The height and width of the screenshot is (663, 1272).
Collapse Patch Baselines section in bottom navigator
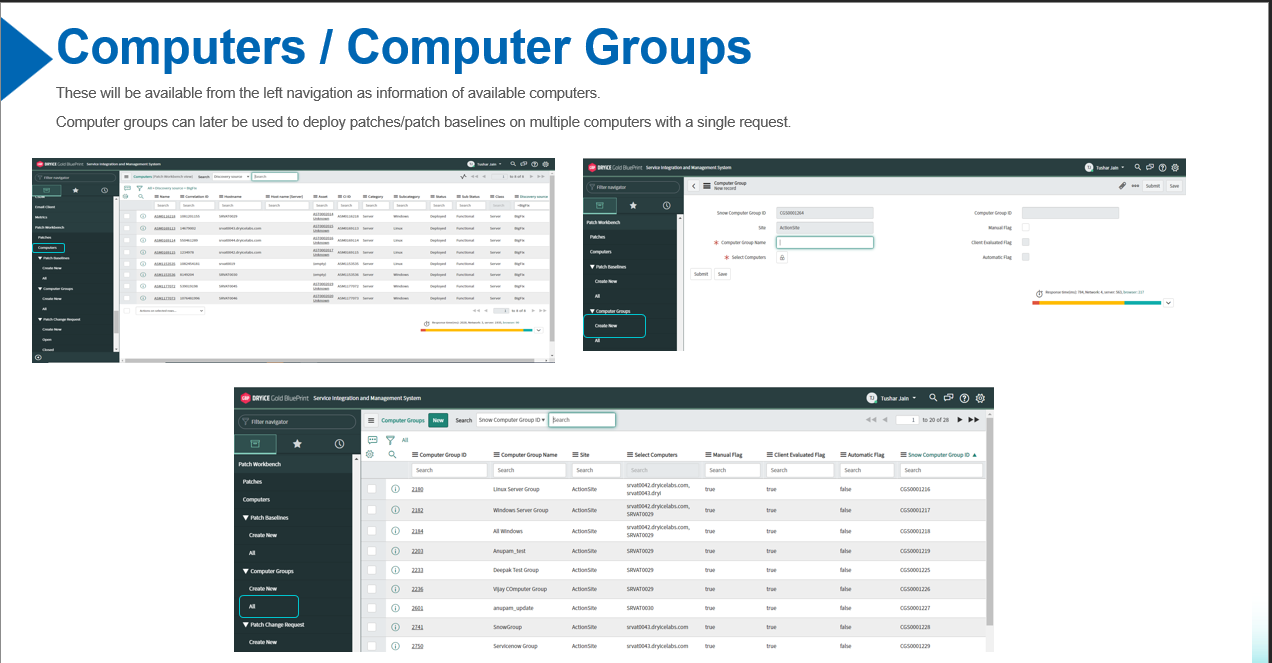[246, 518]
